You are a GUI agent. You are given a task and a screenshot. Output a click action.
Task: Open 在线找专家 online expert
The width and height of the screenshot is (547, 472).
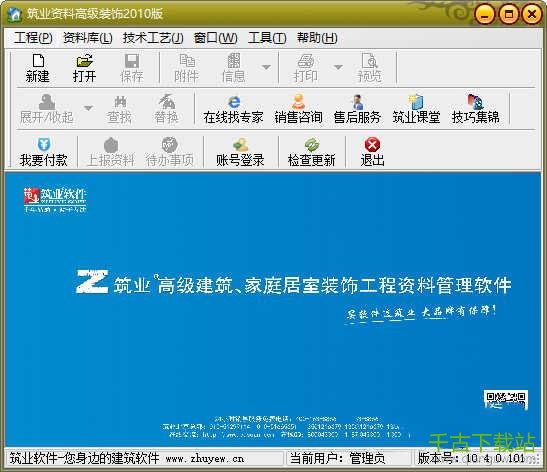pos(233,109)
